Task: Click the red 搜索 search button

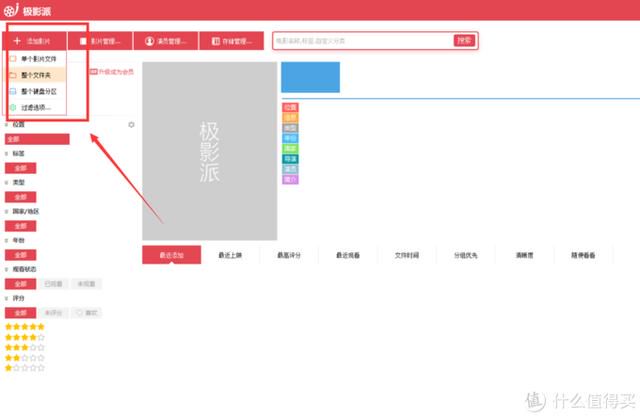Action: point(464,40)
